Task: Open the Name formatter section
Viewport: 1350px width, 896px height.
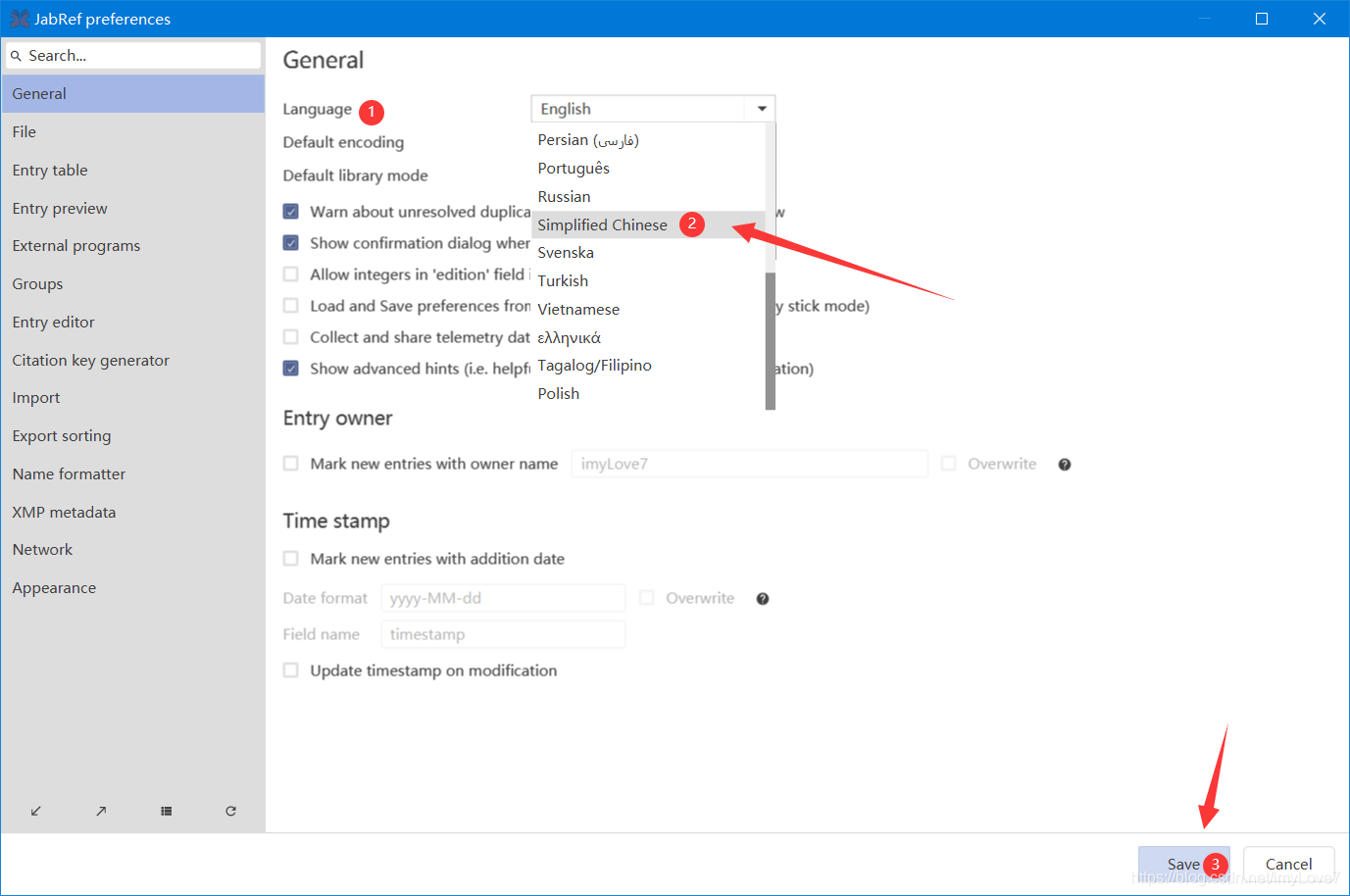Action: point(132,474)
